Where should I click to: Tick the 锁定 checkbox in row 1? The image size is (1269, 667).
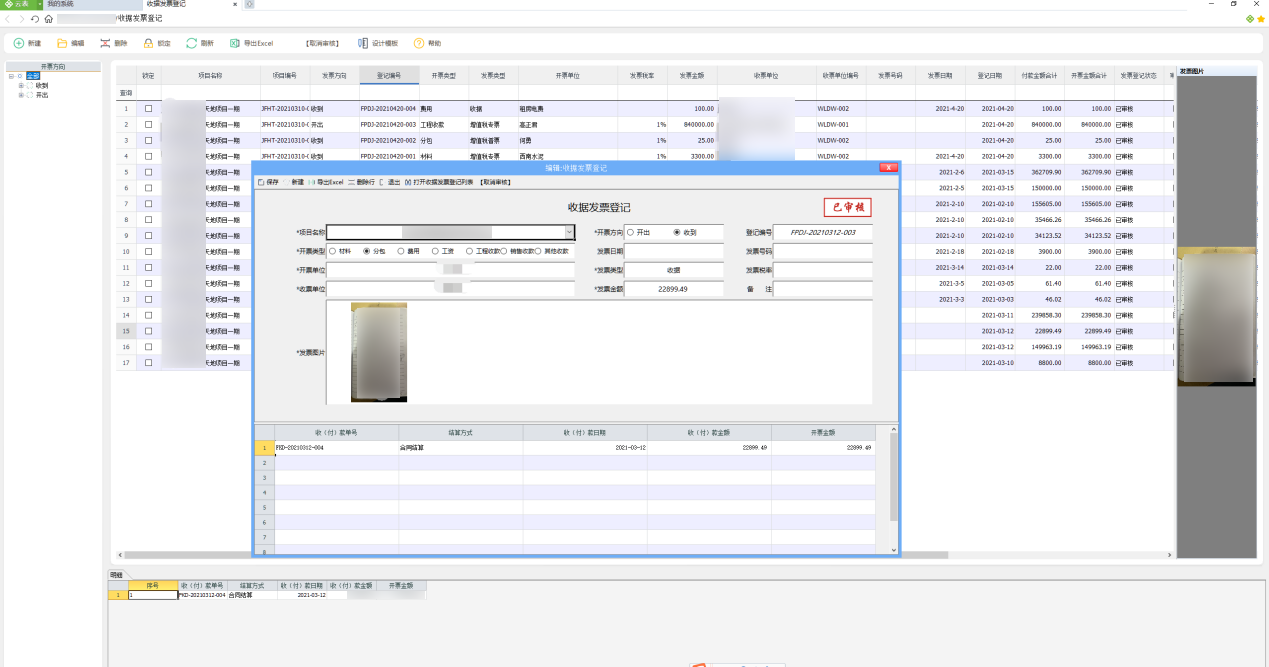click(149, 108)
